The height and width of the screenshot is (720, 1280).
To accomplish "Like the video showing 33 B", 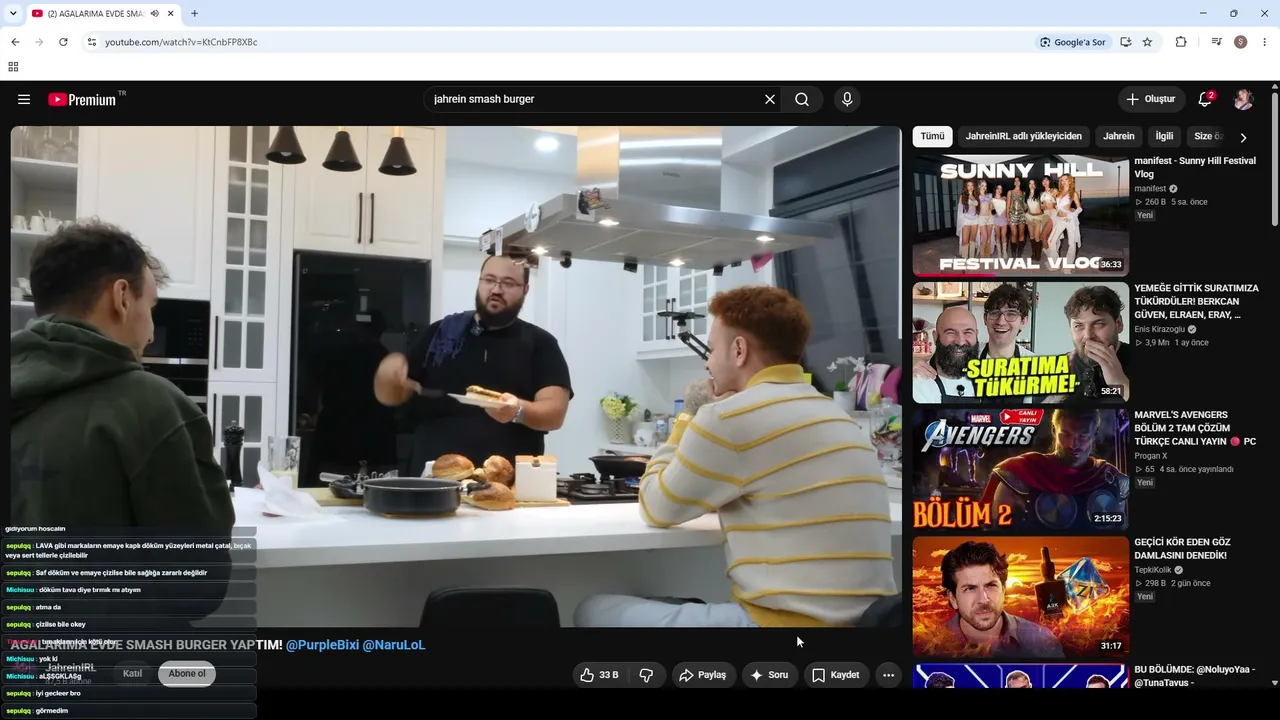I will tap(599, 675).
